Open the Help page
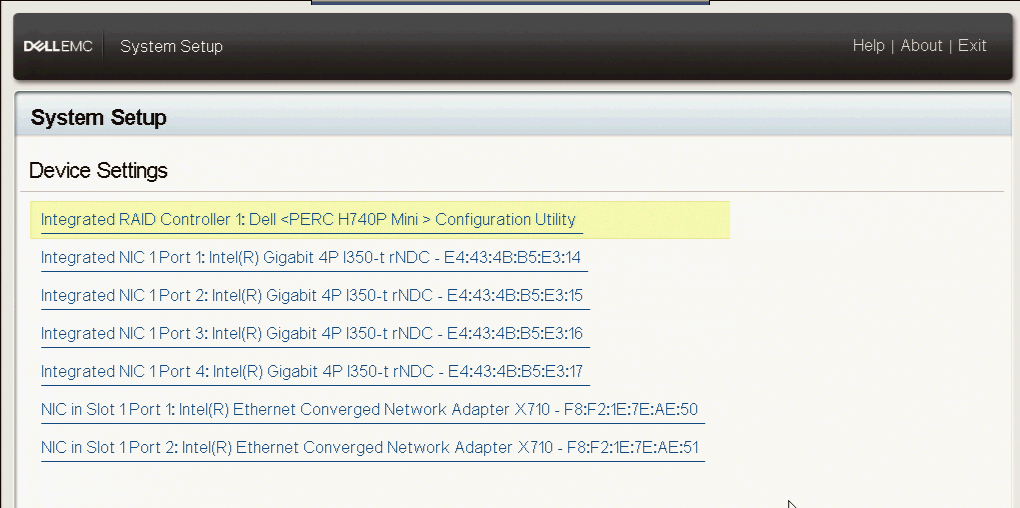 [868, 46]
